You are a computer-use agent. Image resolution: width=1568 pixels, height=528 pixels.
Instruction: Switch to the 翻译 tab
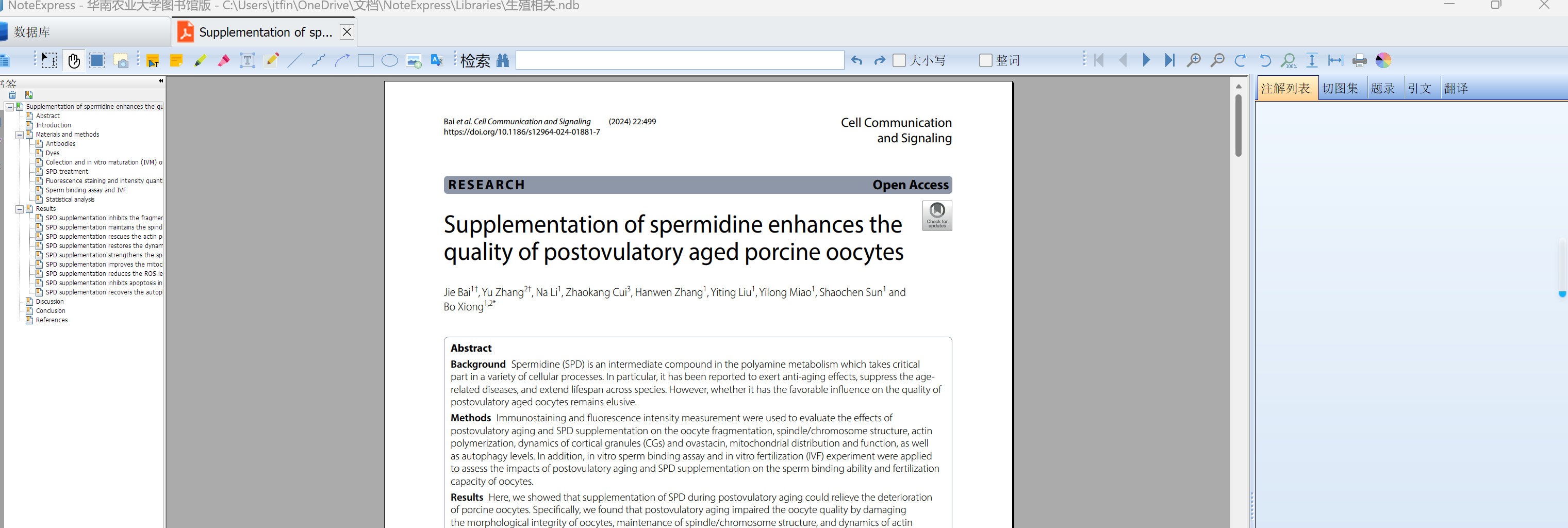click(x=1456, y=88)
